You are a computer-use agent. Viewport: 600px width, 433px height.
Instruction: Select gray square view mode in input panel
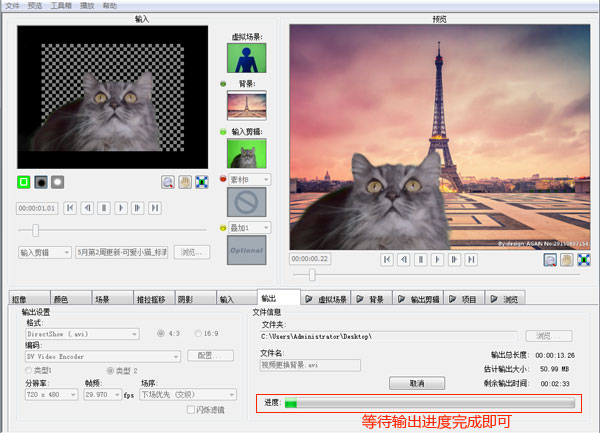[x=57, y=182]
